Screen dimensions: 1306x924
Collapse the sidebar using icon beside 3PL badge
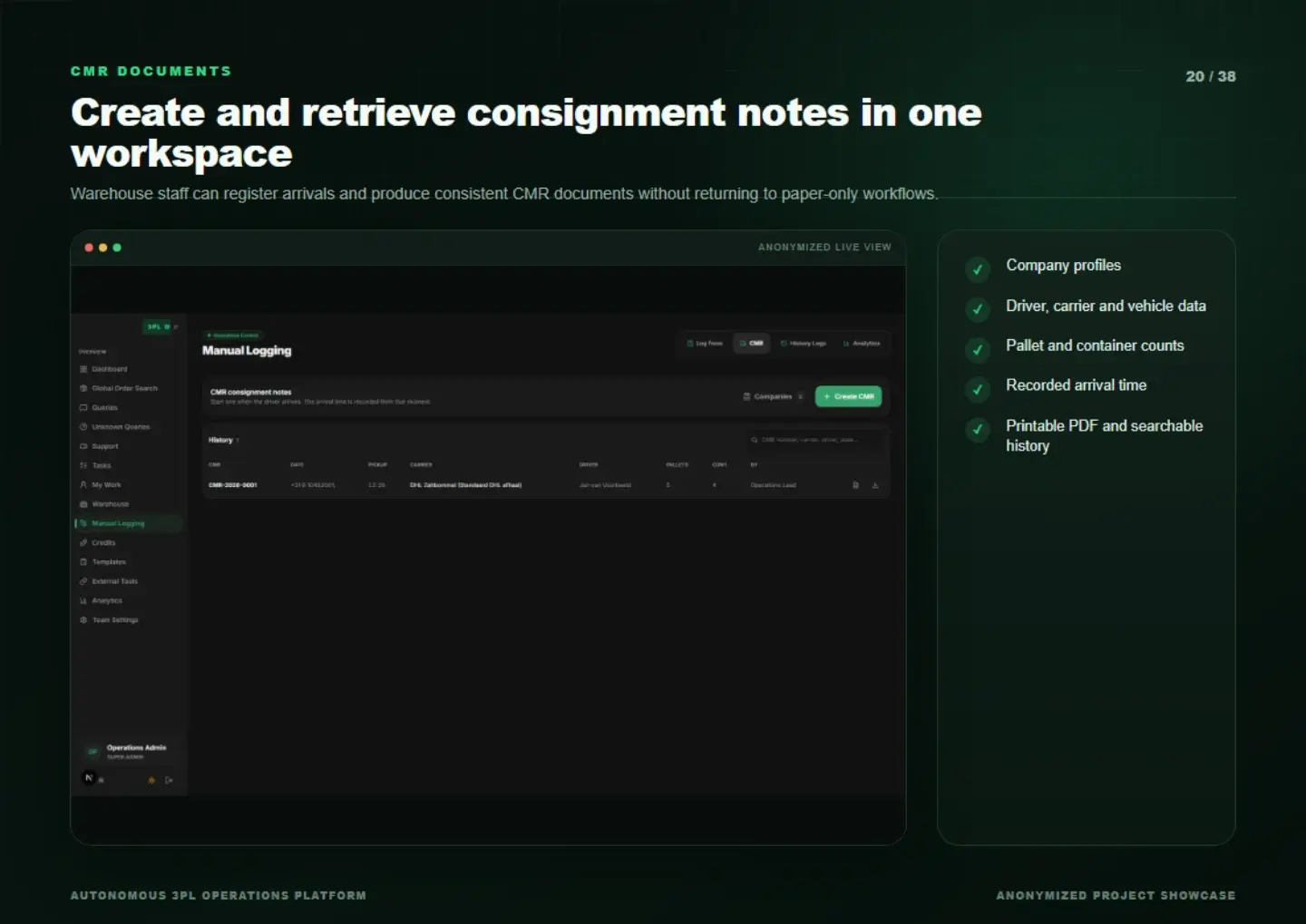(176, 326)
